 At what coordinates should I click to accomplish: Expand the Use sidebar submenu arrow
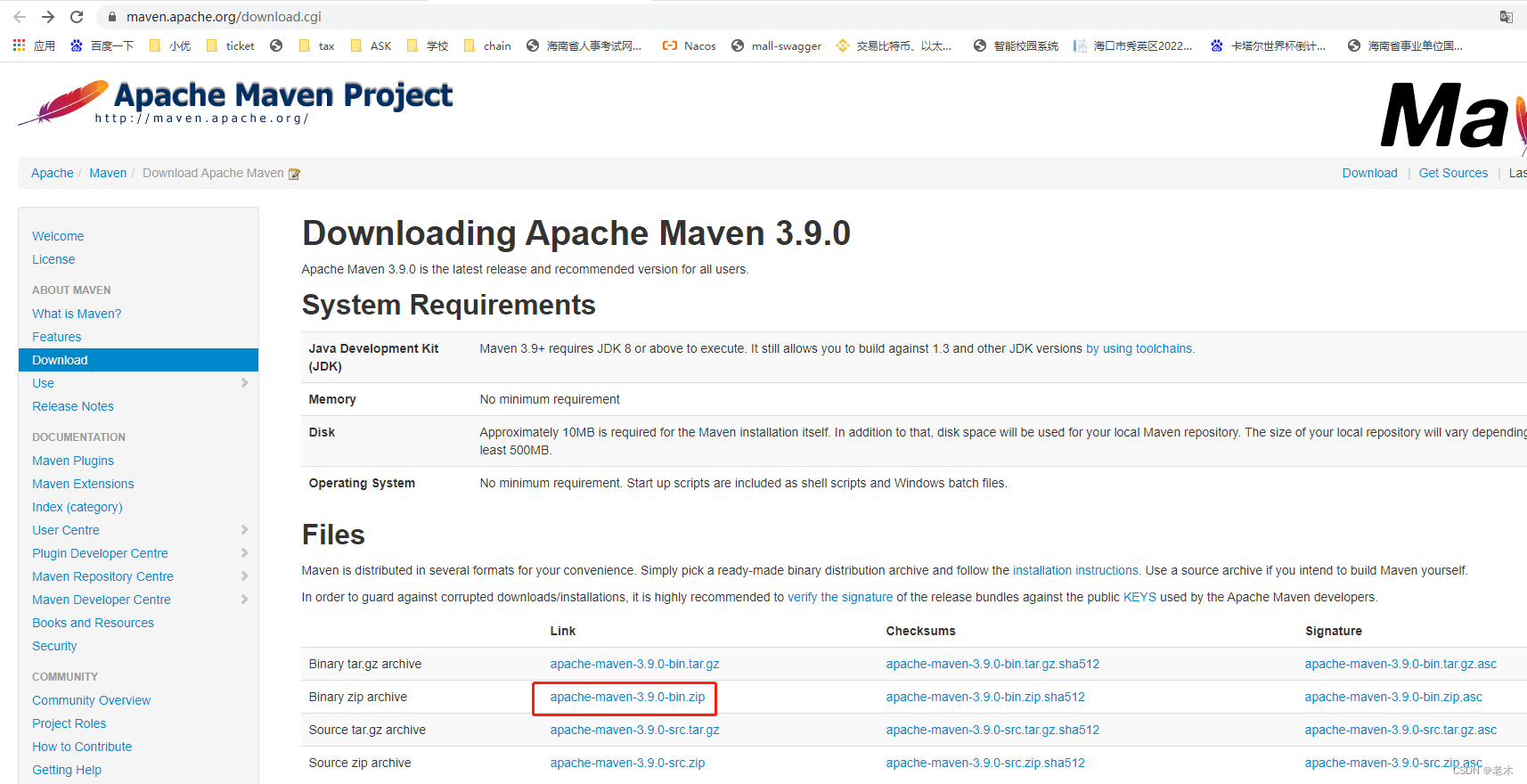244,383
